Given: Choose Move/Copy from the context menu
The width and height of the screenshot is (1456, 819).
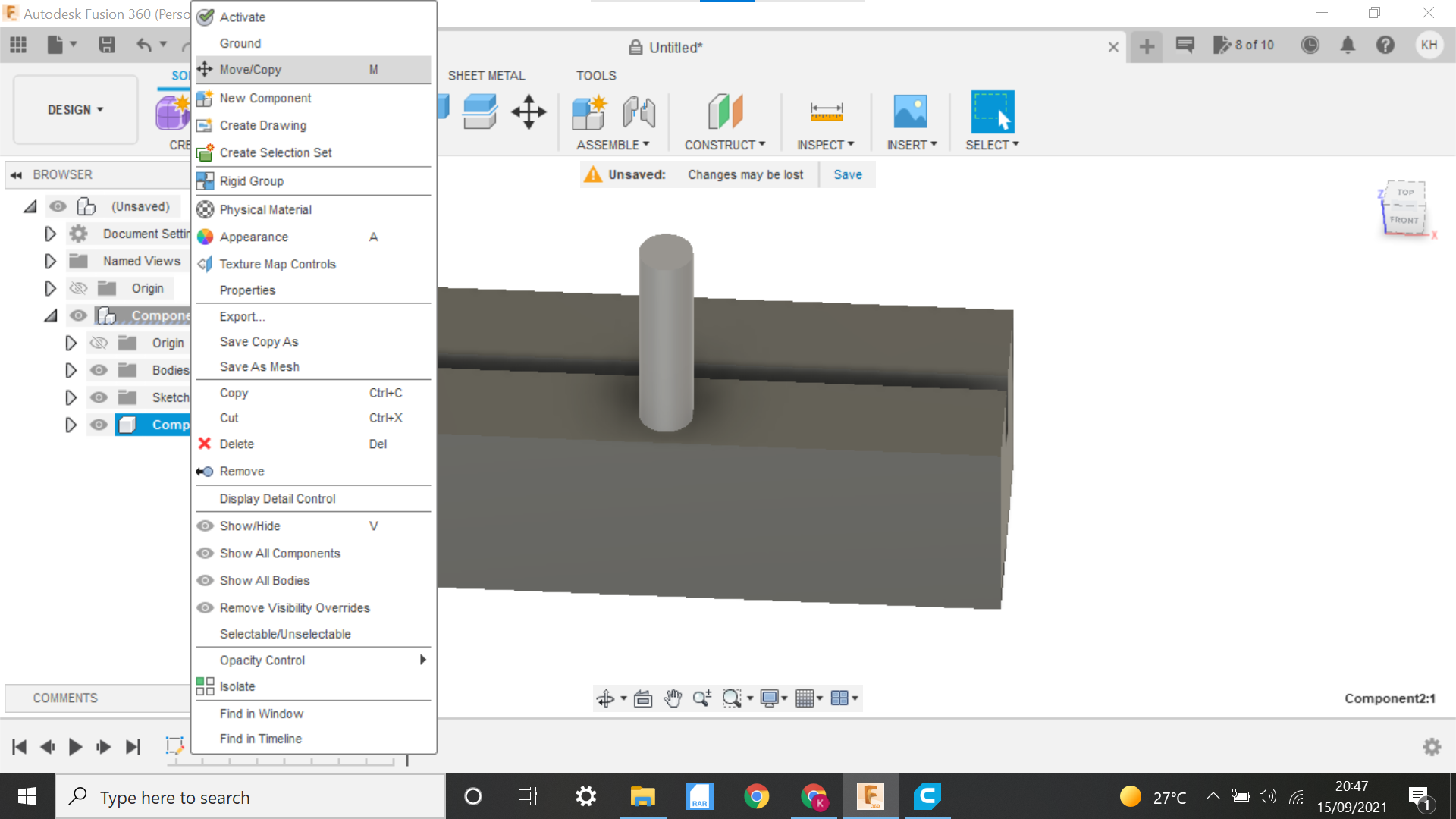Looking at the screenshot, I should (250, 69).
